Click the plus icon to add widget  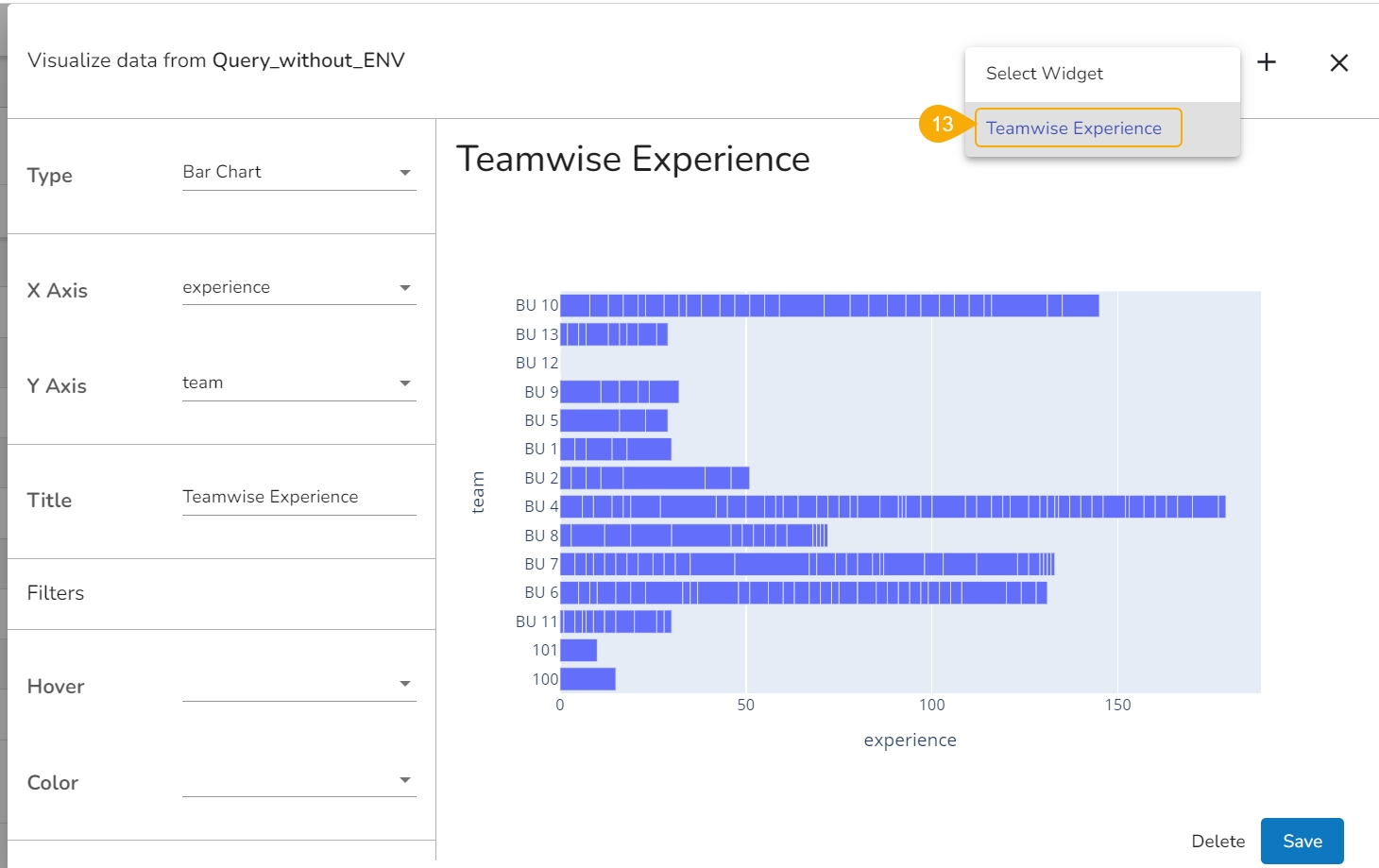coord(1267,62)
